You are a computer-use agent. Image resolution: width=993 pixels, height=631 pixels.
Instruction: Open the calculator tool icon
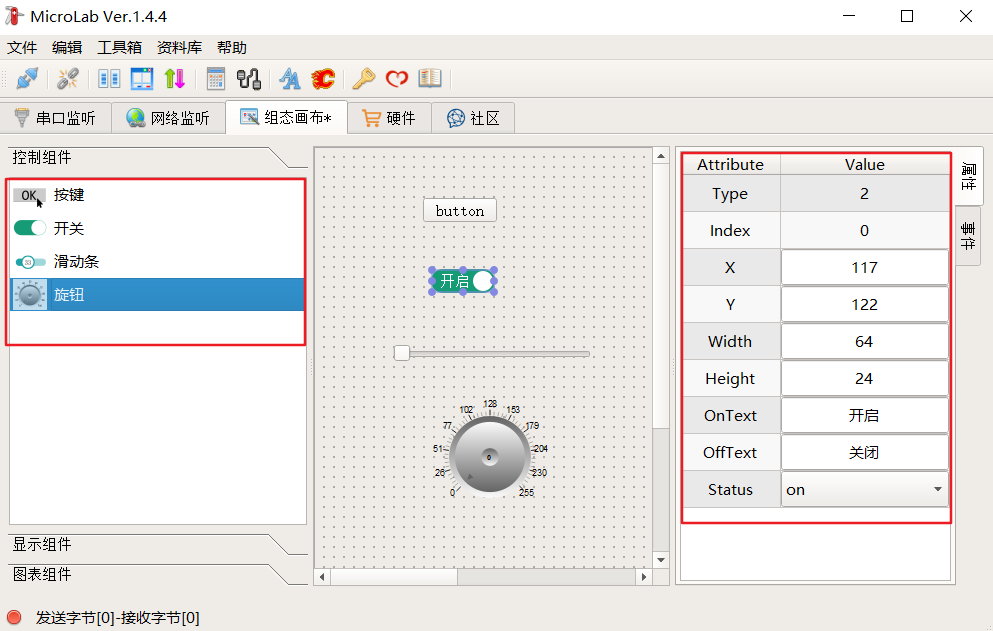(x=215, y=78)
